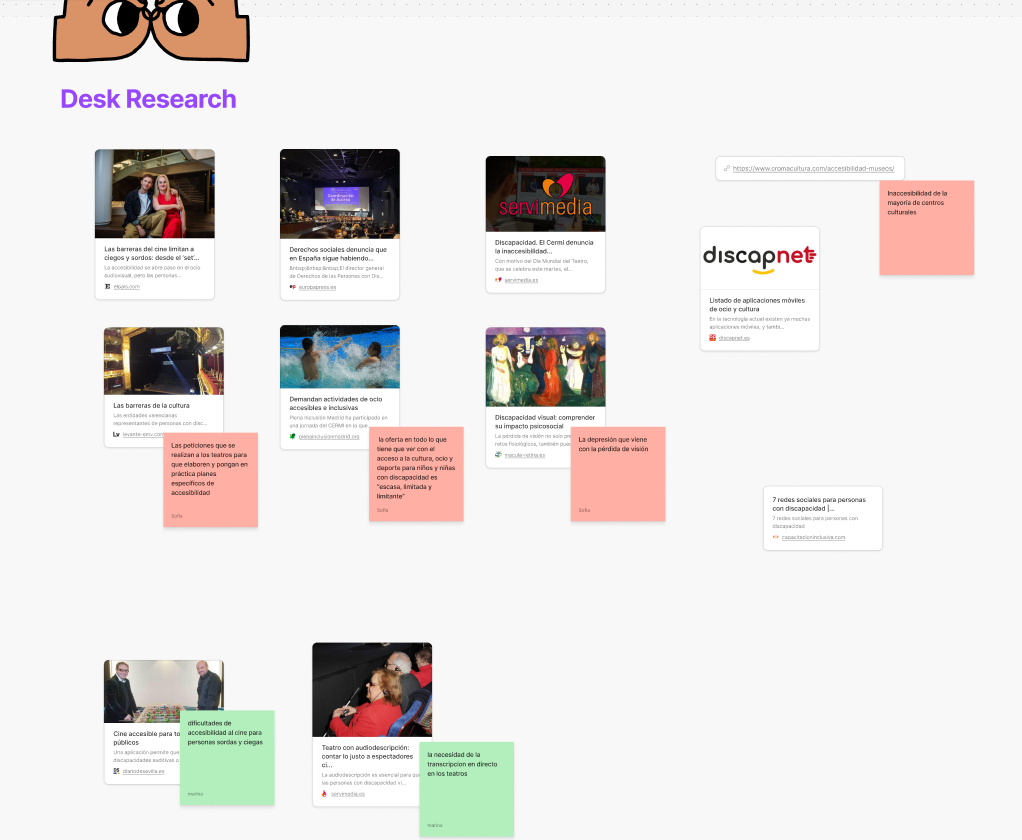Click the europapress.es favicon icon
The image size is (1022, 840).
click(293, 287)
